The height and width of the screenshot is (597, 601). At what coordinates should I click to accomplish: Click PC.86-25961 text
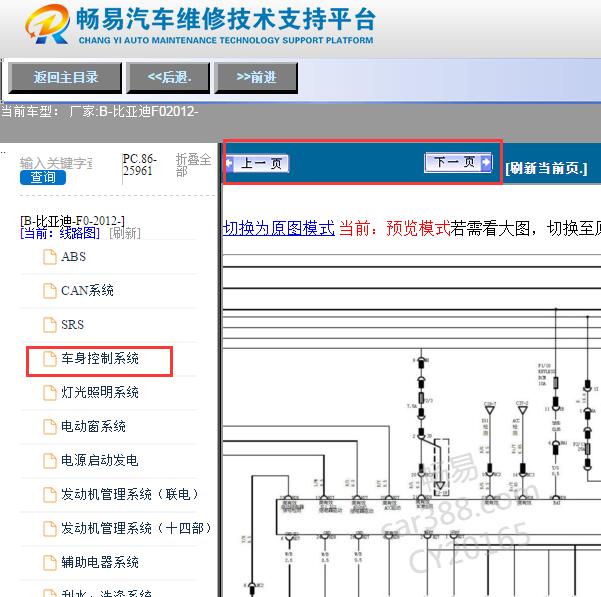pyautogui.click(x=140, y=165)
